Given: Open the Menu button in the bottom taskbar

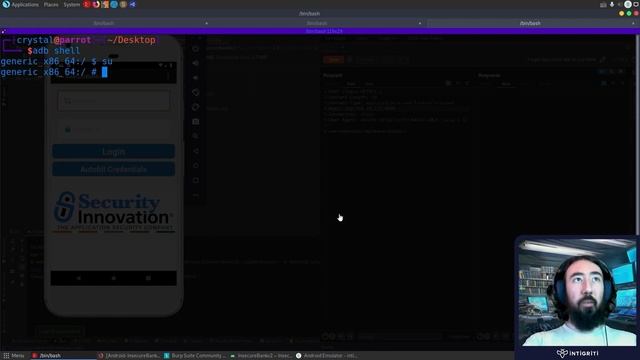Looking at the screenshot, I should click(14, 356).
